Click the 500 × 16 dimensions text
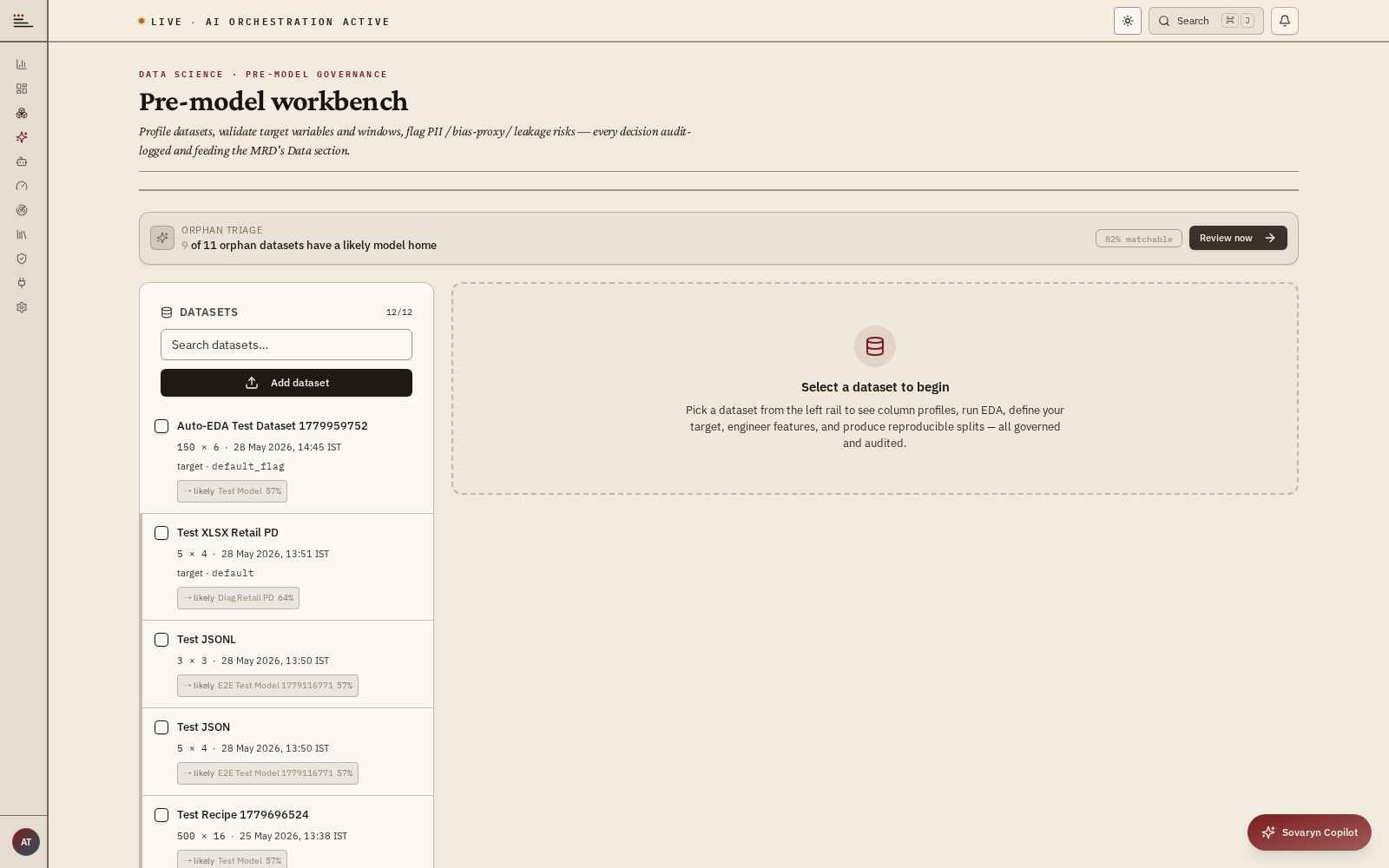The image size is (1389, 868). (x=201, y=836)
